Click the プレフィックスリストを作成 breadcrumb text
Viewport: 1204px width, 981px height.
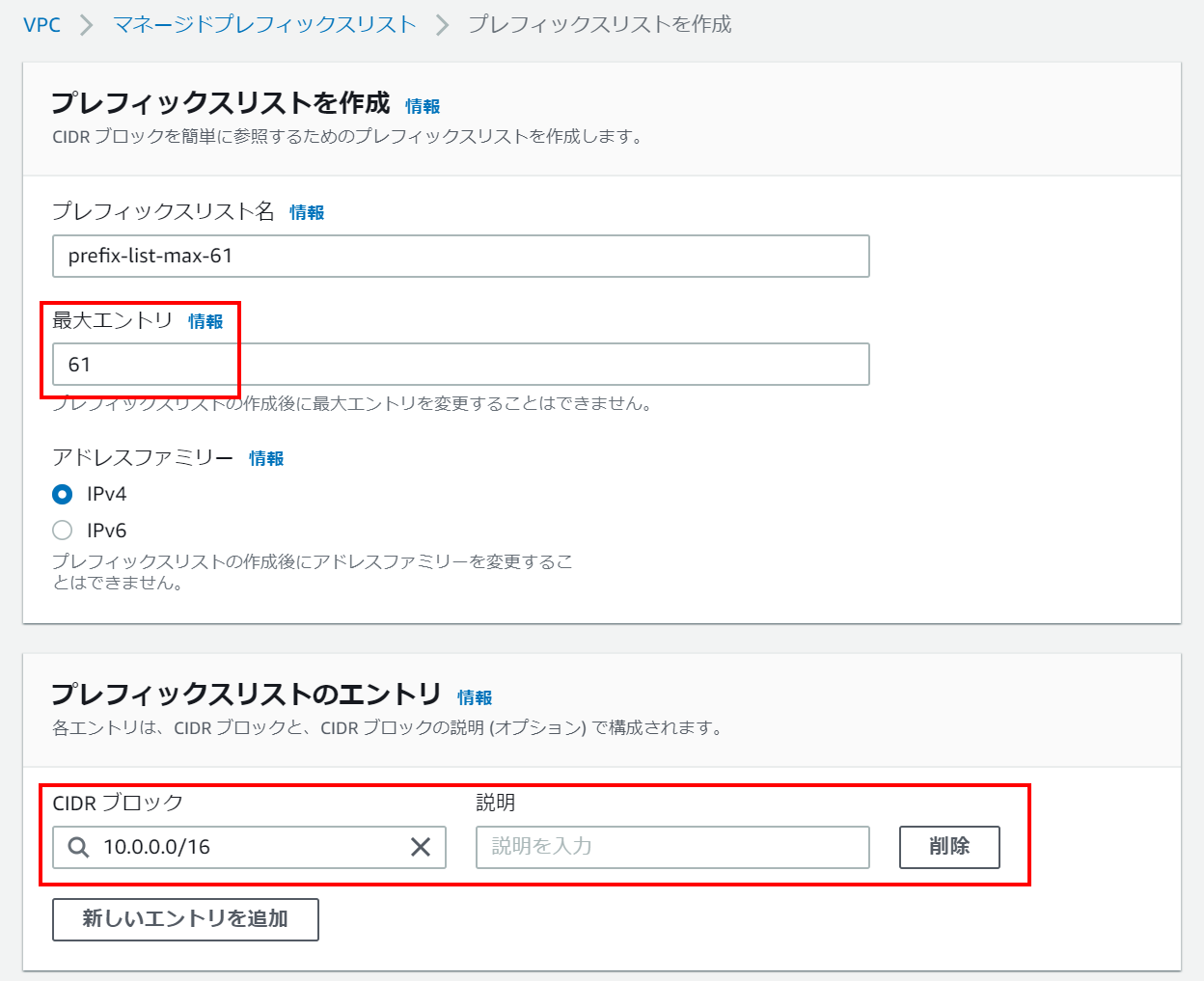coord(600,24)
